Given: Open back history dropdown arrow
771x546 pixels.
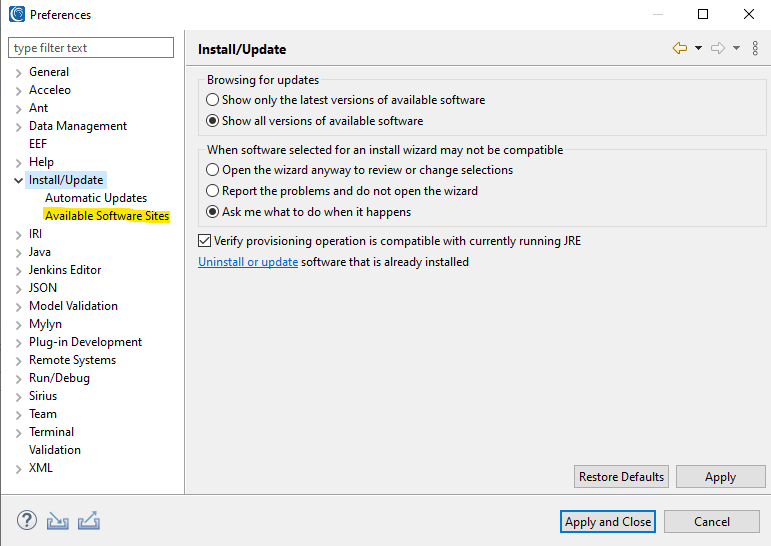Looking at the screenshot, I should (x=698, y=48).
